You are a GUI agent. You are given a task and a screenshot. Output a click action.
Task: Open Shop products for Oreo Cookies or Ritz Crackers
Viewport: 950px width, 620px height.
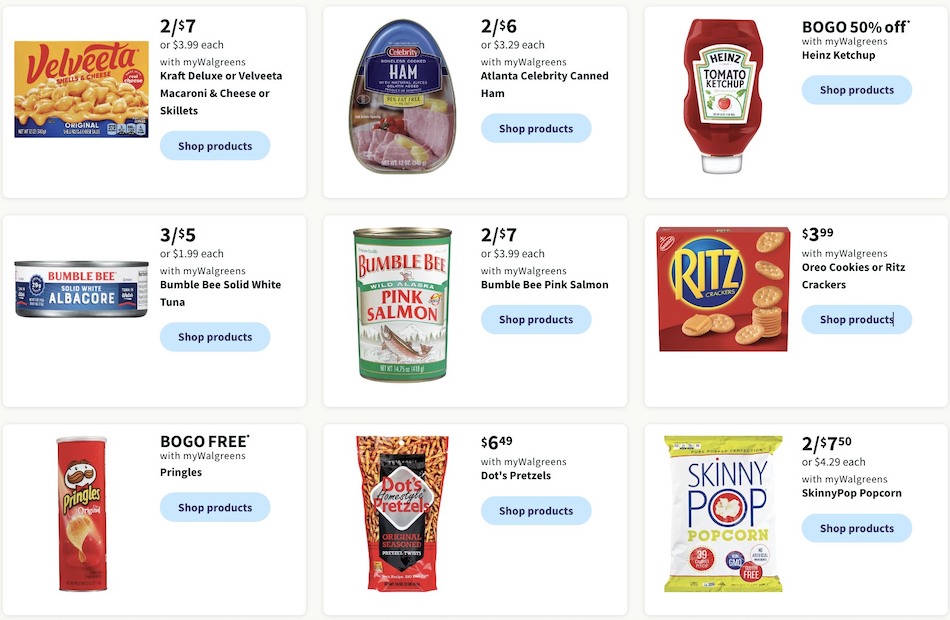point(857,319)
